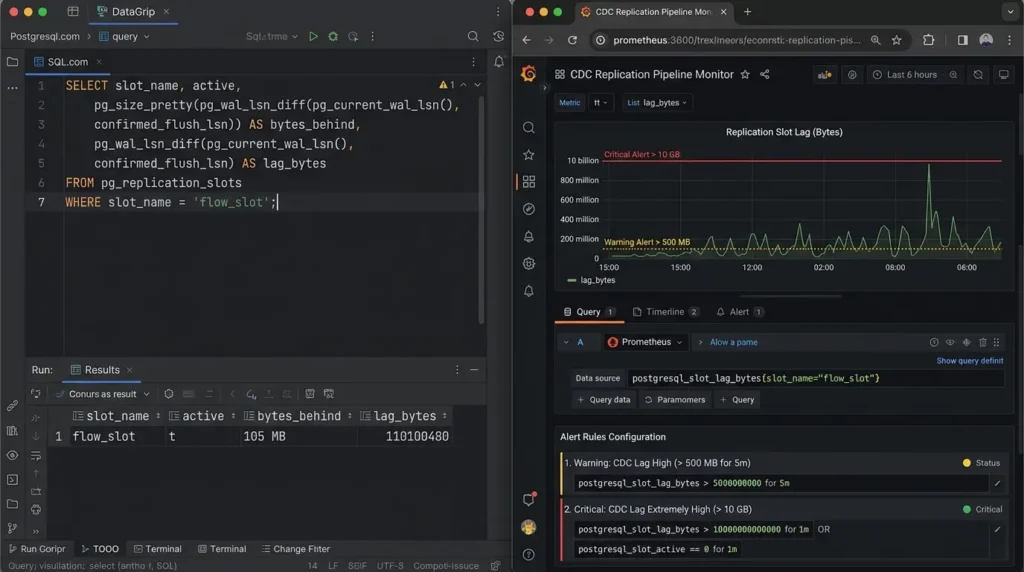Image resolution: width=1024 pixels, height=572 pixels.
Task: Zoom out time range in Grafana
Action: [x=953, y=74]
